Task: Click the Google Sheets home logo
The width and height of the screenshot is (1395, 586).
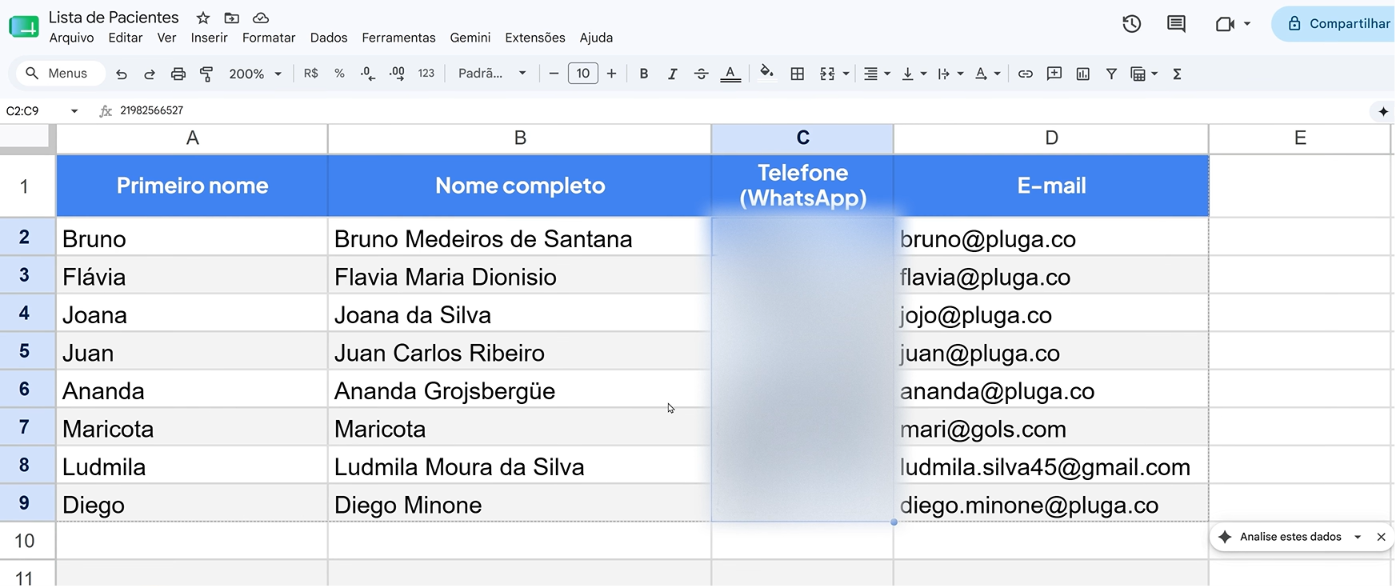Action: pos(23,25)
